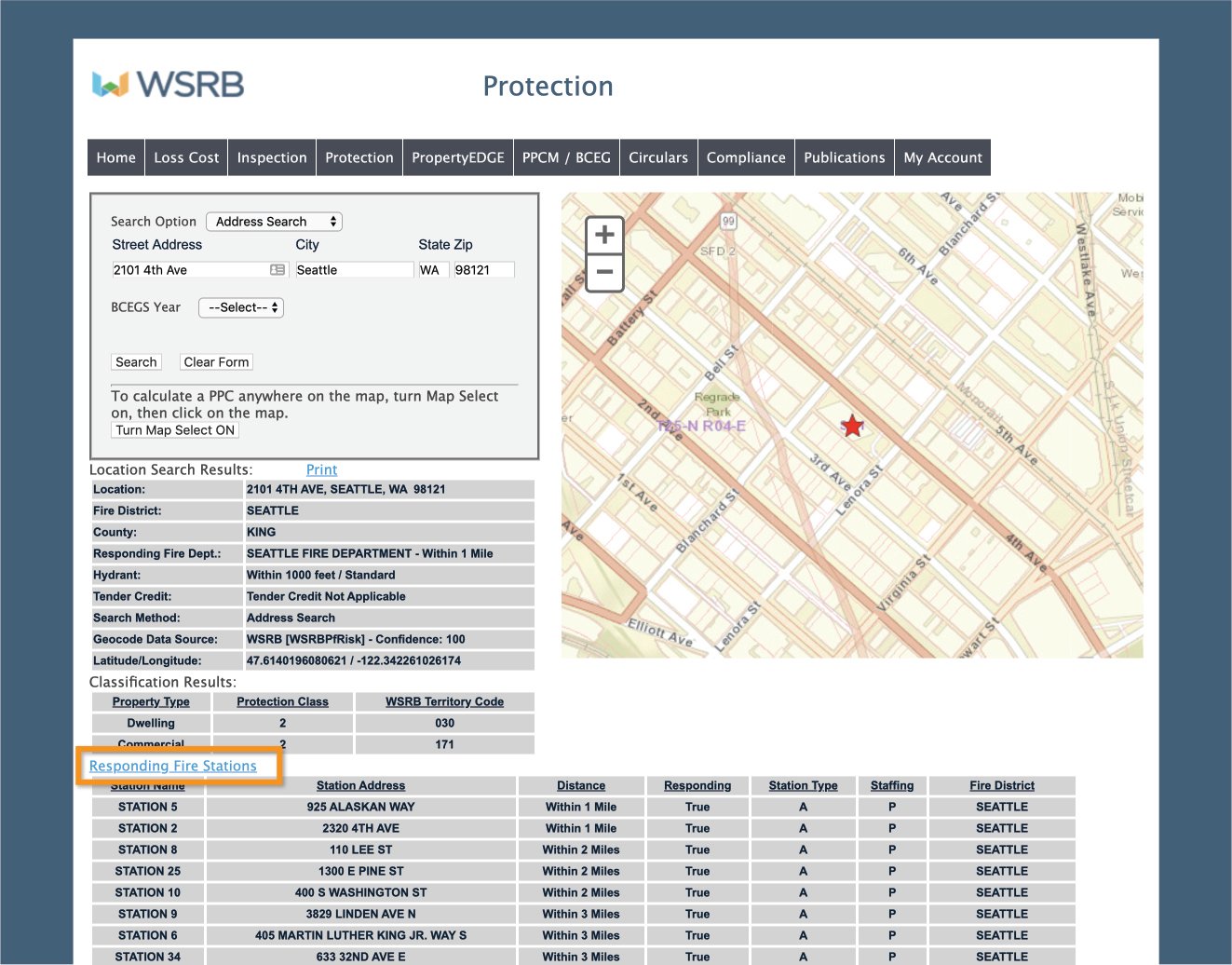Open the Loss Cost menu tab
Viewport: 1232px width, 965px height.
(186, 157)
